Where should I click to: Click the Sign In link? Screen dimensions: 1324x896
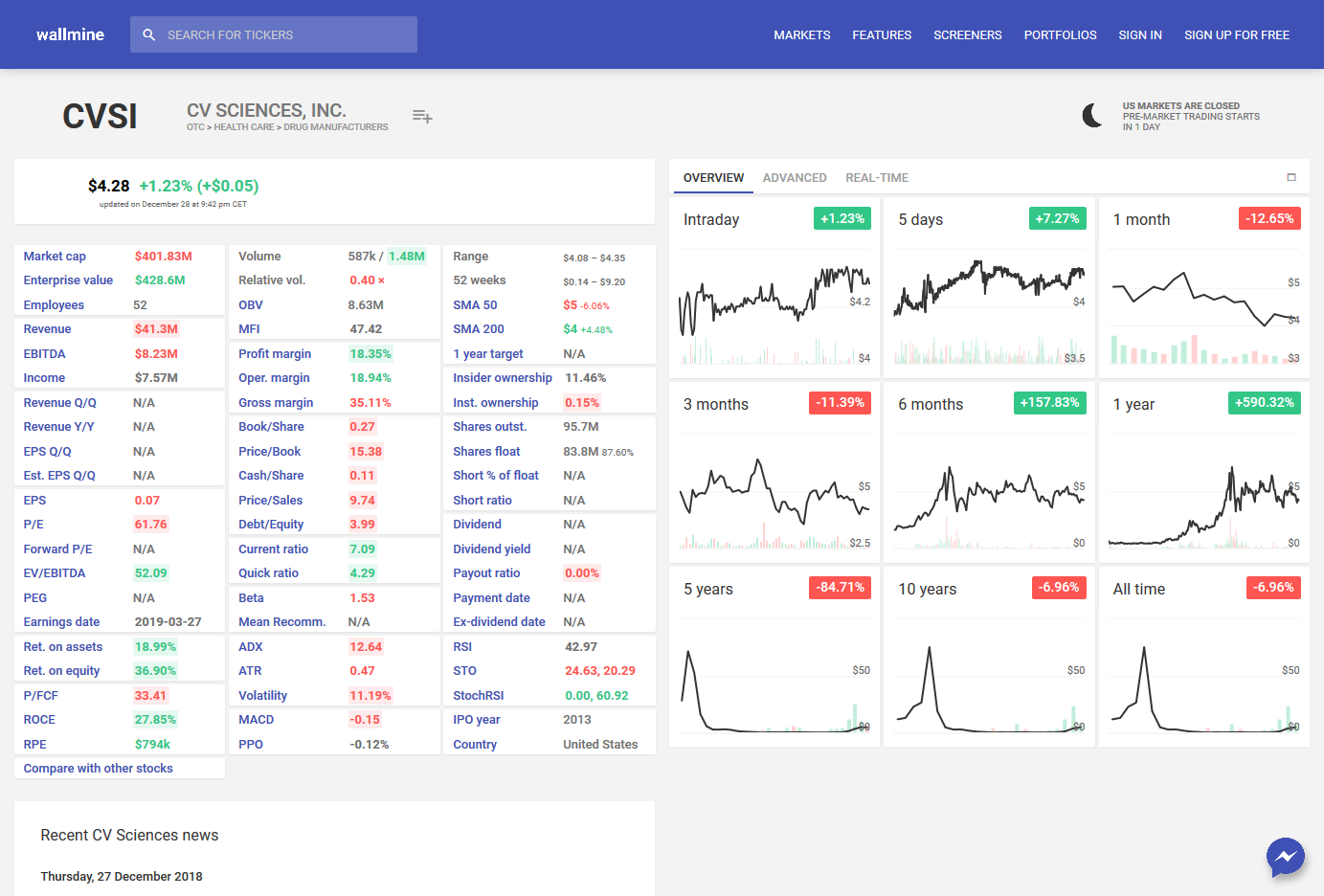1139,34
